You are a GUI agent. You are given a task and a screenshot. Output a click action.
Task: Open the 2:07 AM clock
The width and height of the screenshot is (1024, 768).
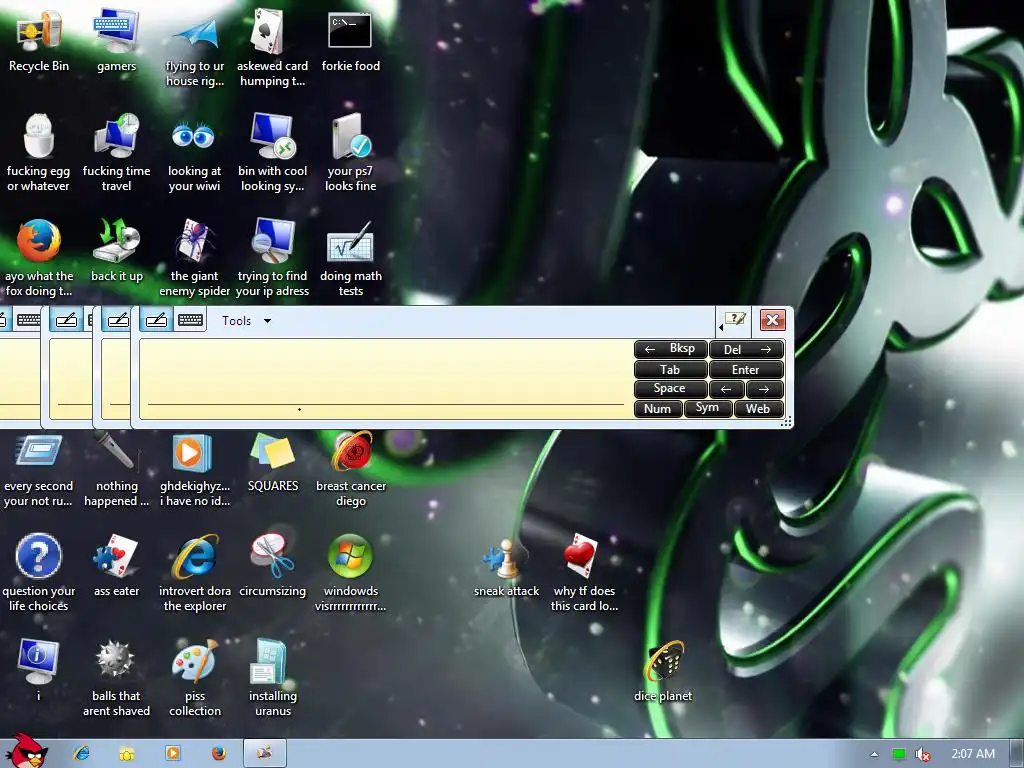[973, 754]
